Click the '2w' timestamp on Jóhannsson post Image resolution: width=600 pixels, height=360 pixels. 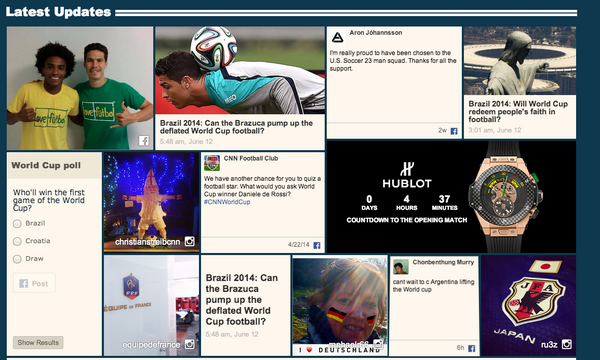[x=442, y=130]
